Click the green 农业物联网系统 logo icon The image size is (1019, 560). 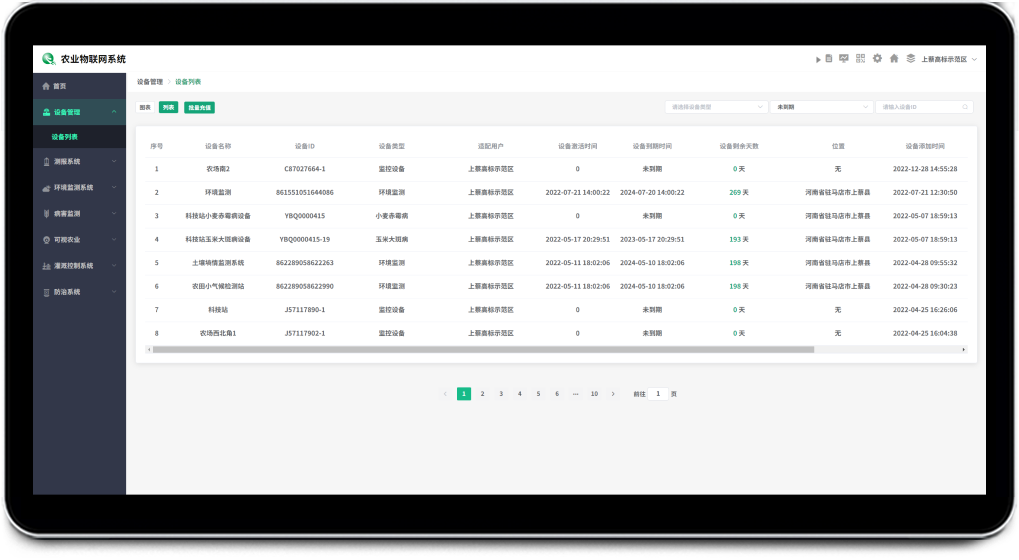click(48, 59)
